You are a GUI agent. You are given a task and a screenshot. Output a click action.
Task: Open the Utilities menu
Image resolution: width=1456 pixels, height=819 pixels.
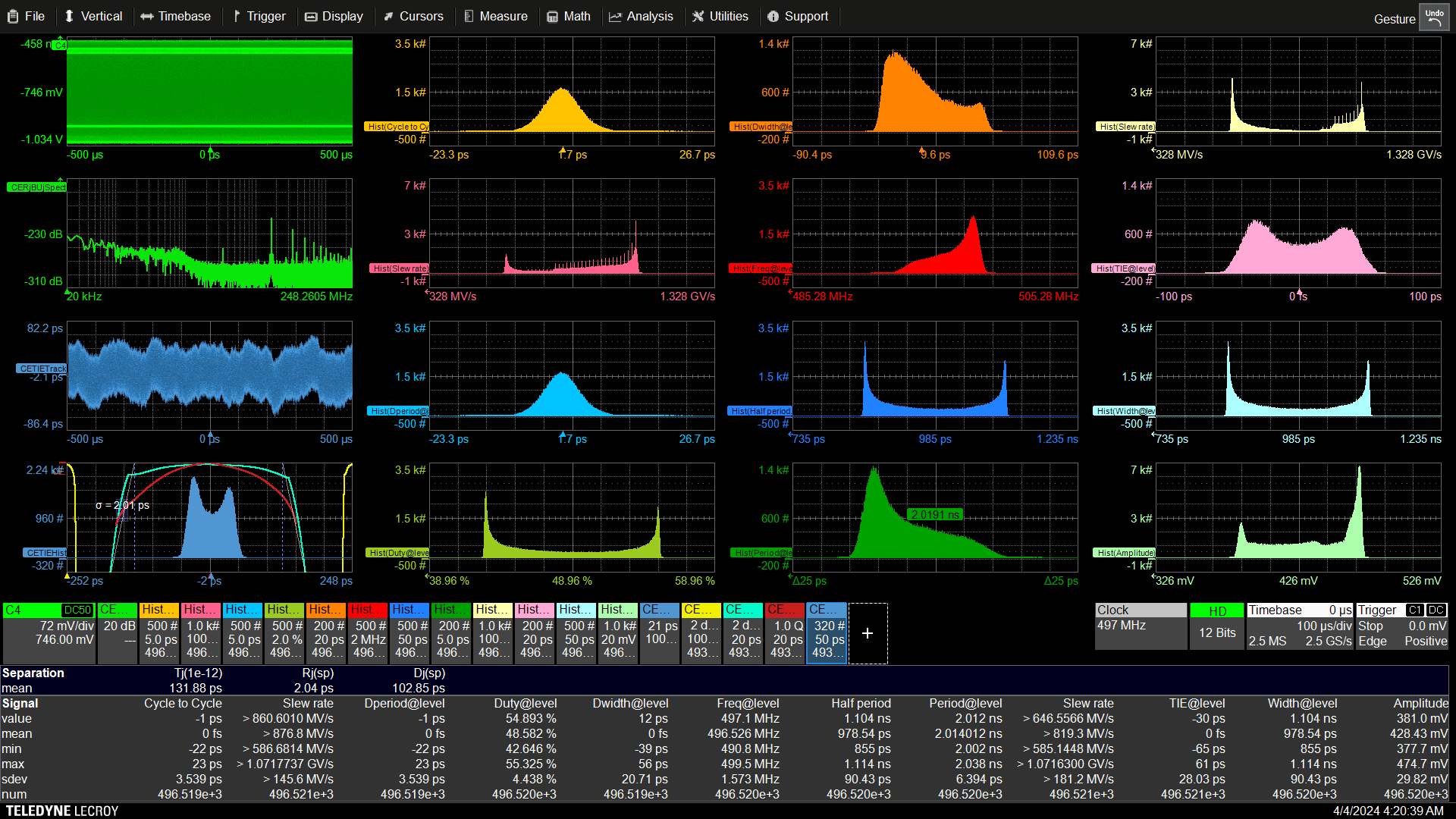720,16
